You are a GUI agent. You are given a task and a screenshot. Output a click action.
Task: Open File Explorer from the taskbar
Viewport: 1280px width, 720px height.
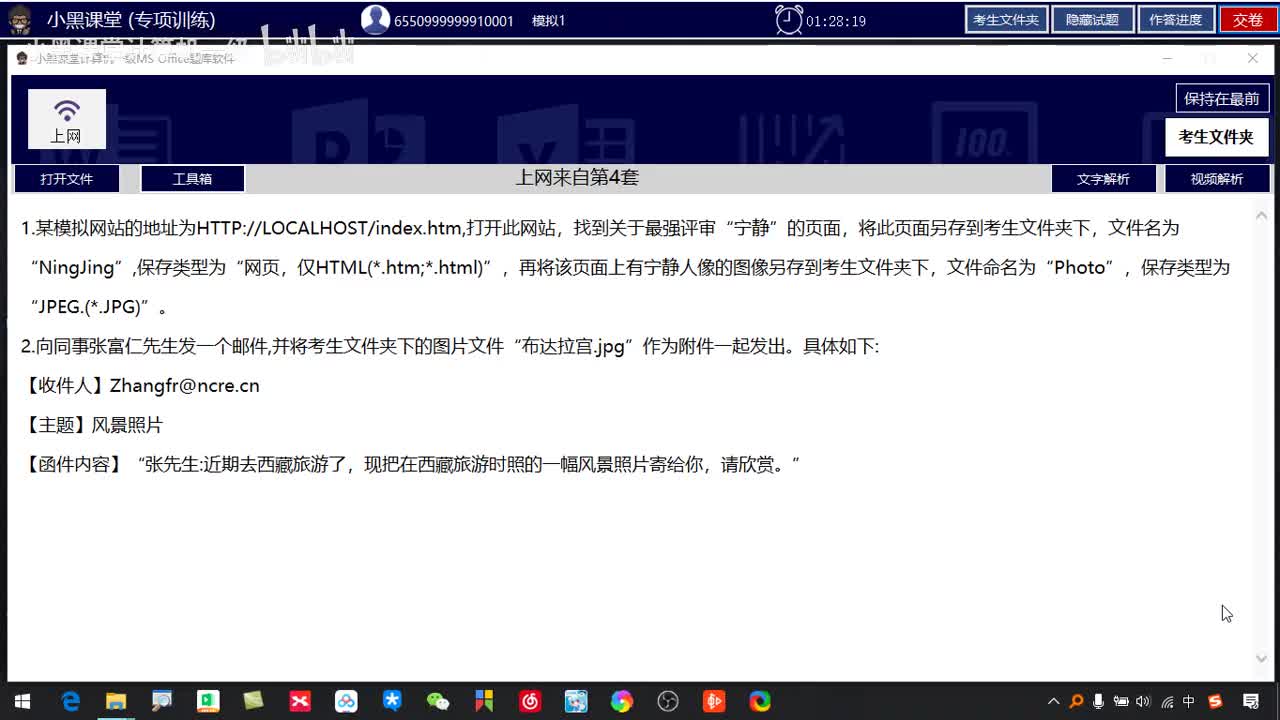click(116, 701)
